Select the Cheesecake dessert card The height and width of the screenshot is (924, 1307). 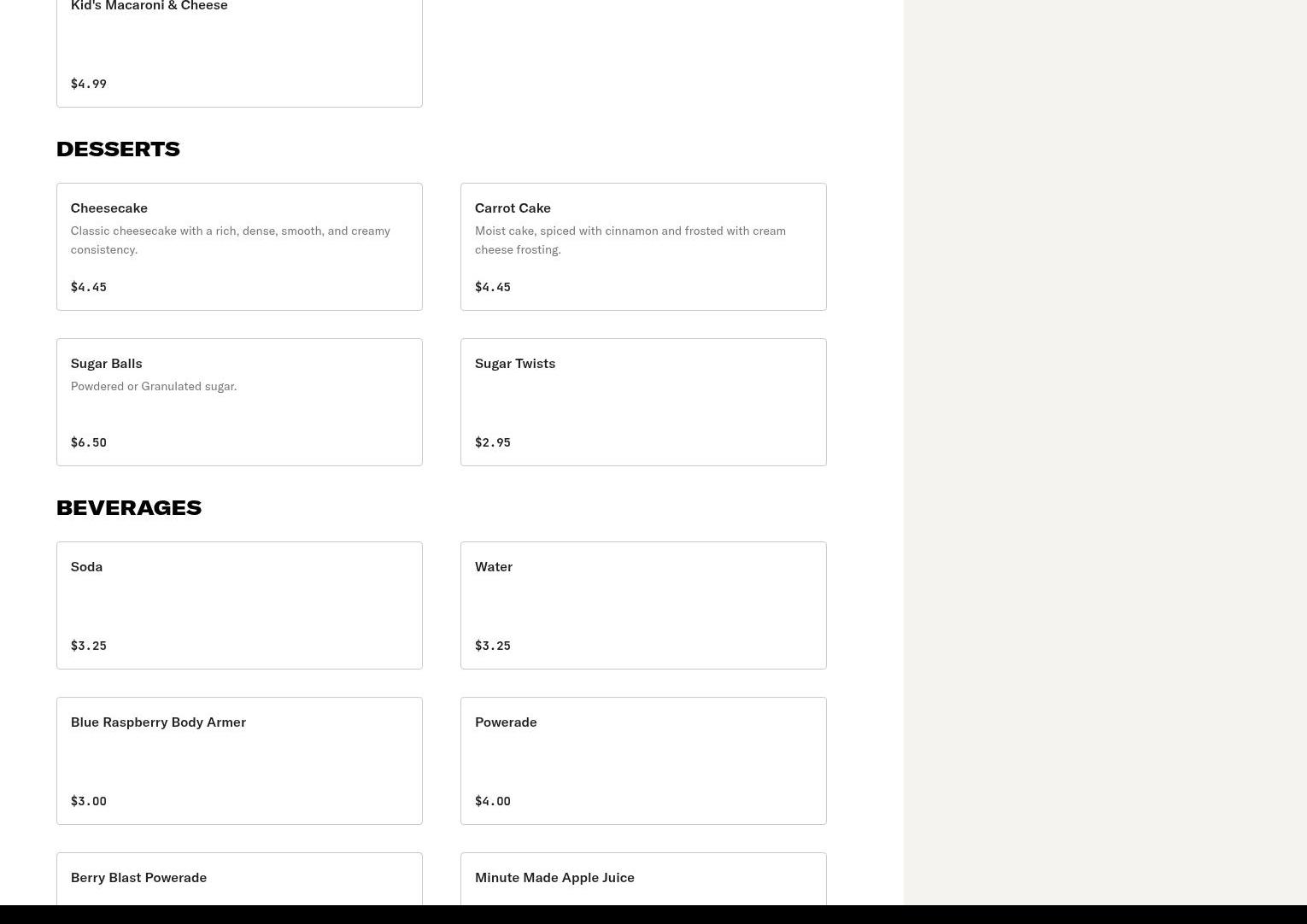(x=239, y=247)
